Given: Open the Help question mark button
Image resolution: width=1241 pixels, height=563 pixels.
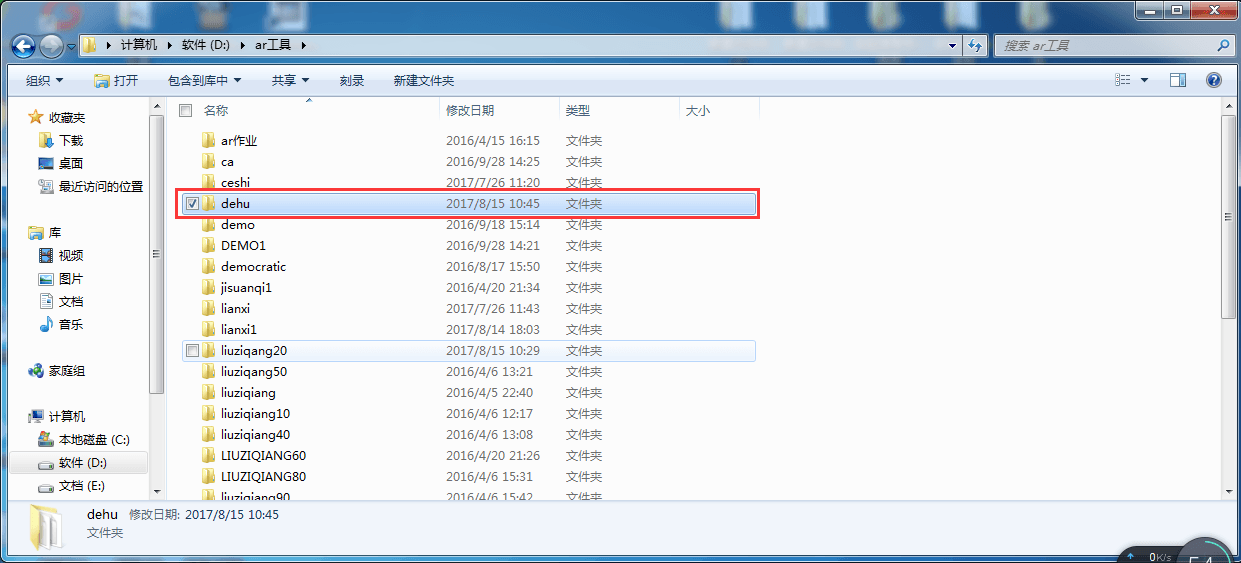Looking at the screenshot, I should [1213, 80].
